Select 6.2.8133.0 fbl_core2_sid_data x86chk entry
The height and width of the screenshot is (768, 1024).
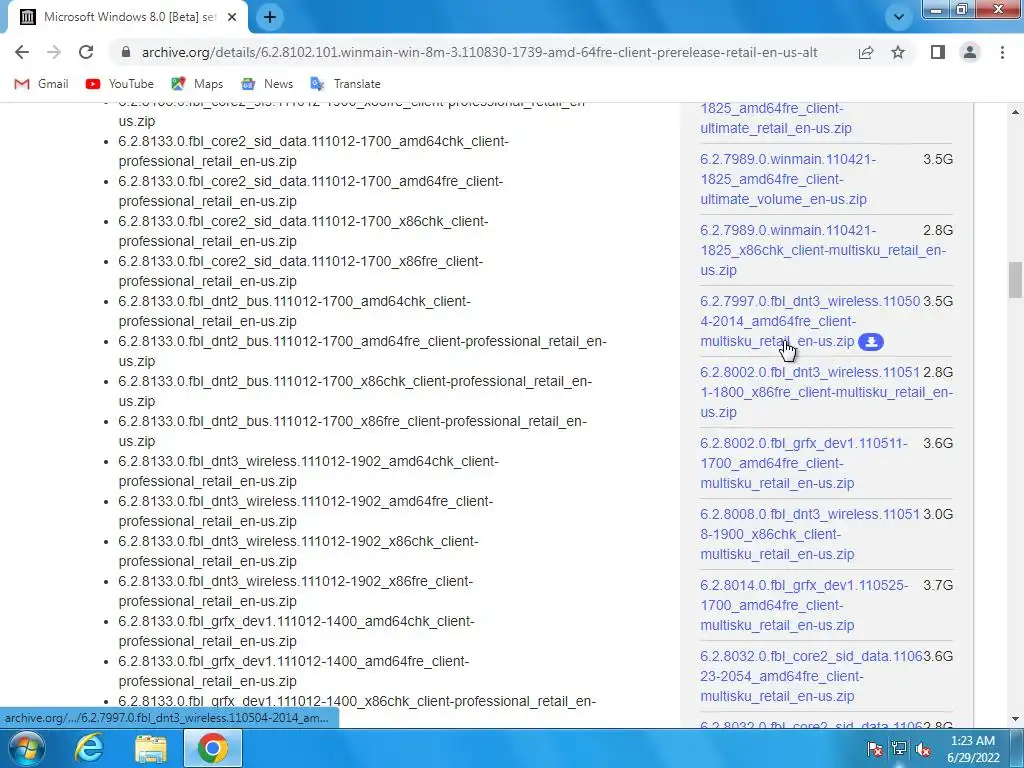[x=304, y=231]
